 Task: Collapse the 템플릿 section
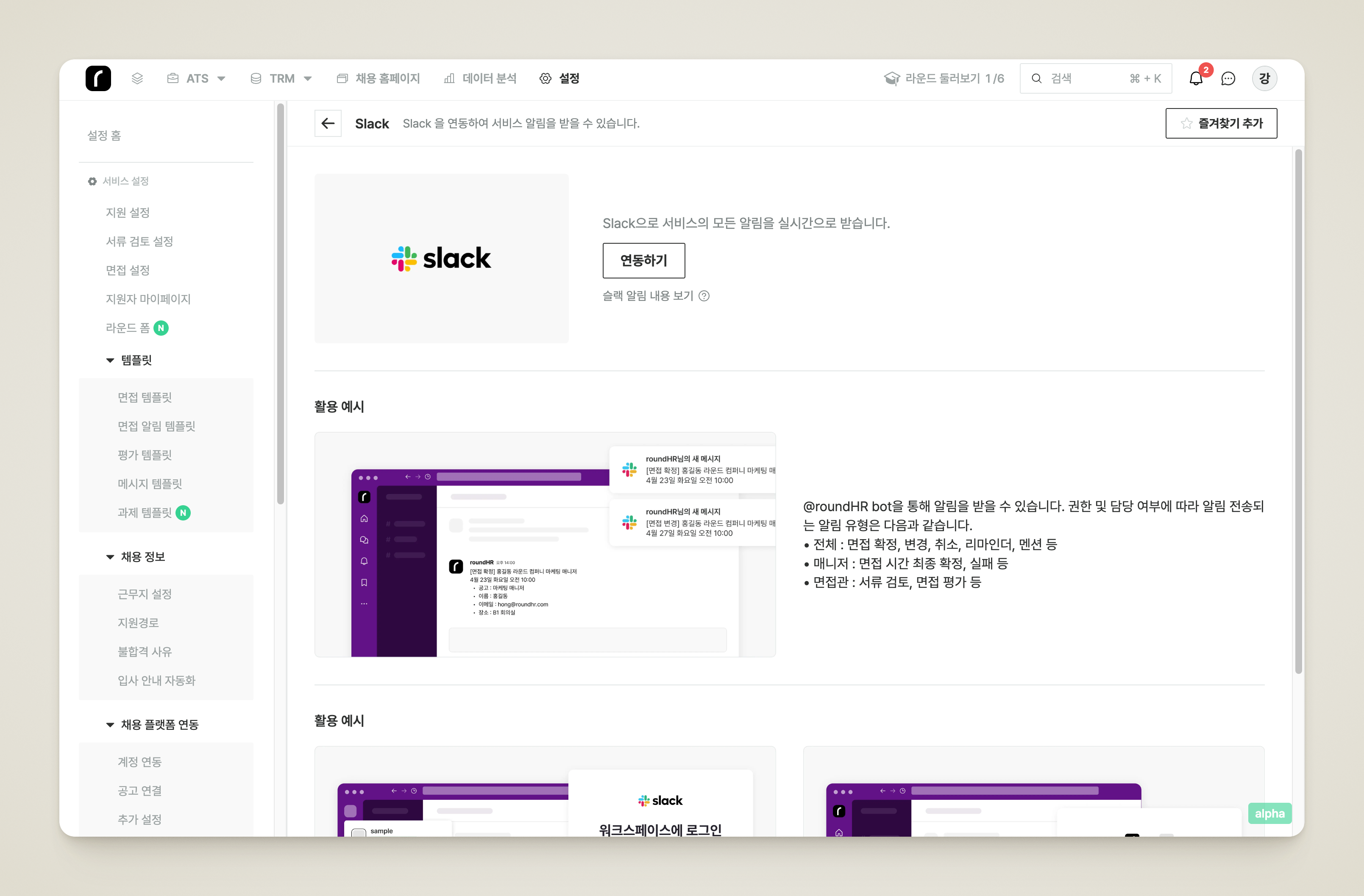[x=110, y=360]
